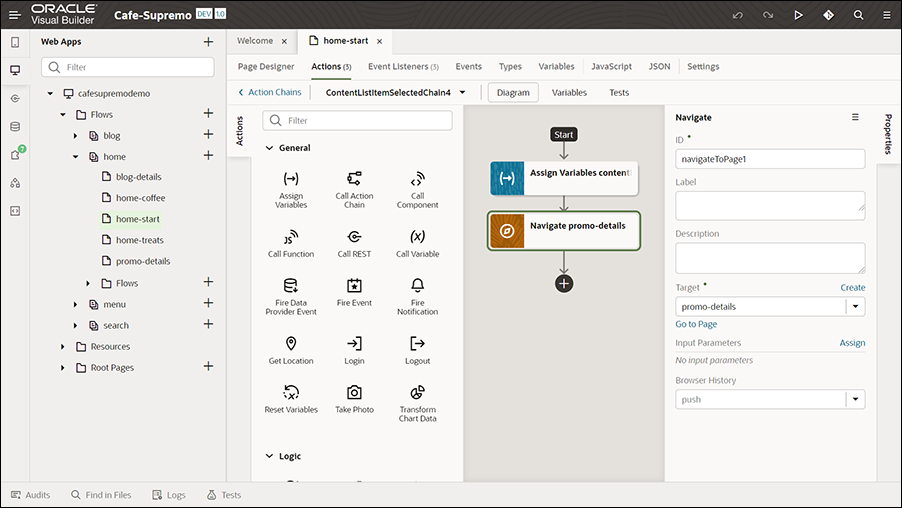Select the Take Photo action

354,399
